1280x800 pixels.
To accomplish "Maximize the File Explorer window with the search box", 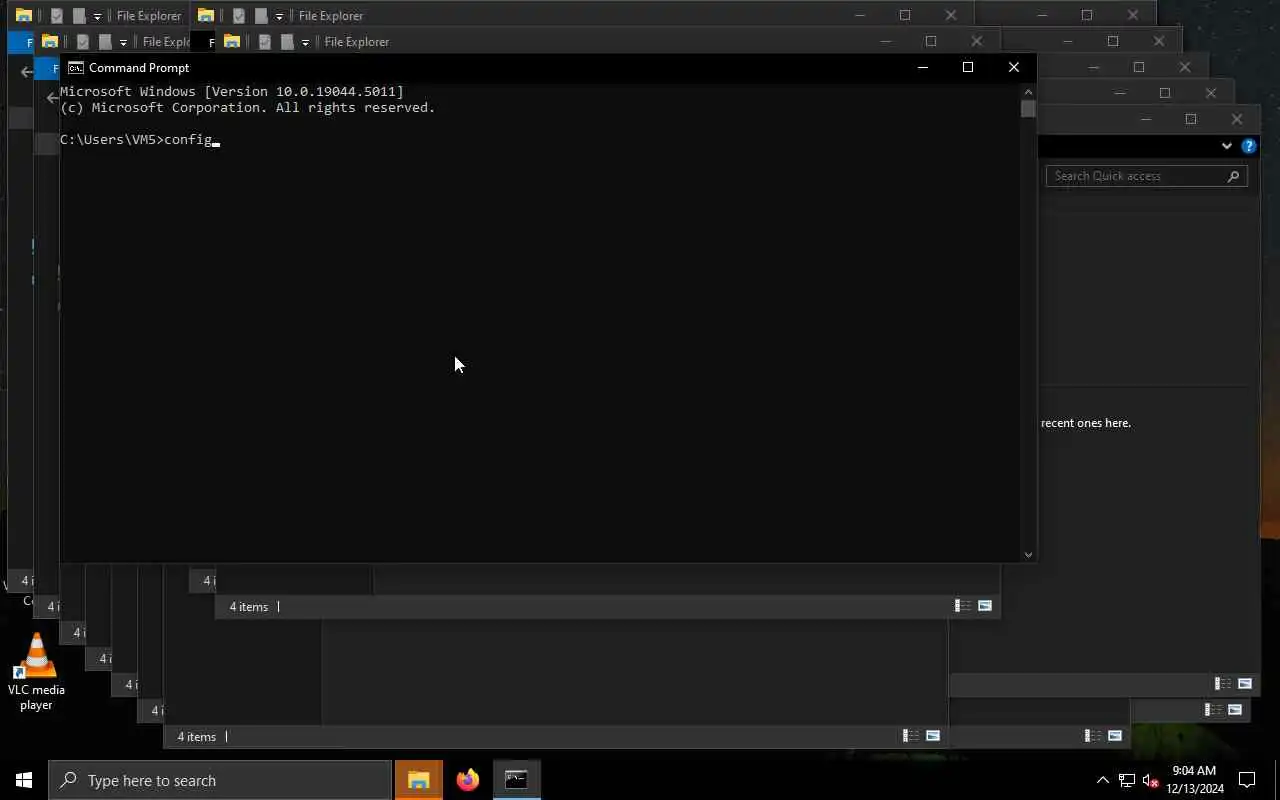I will 1191,119.
